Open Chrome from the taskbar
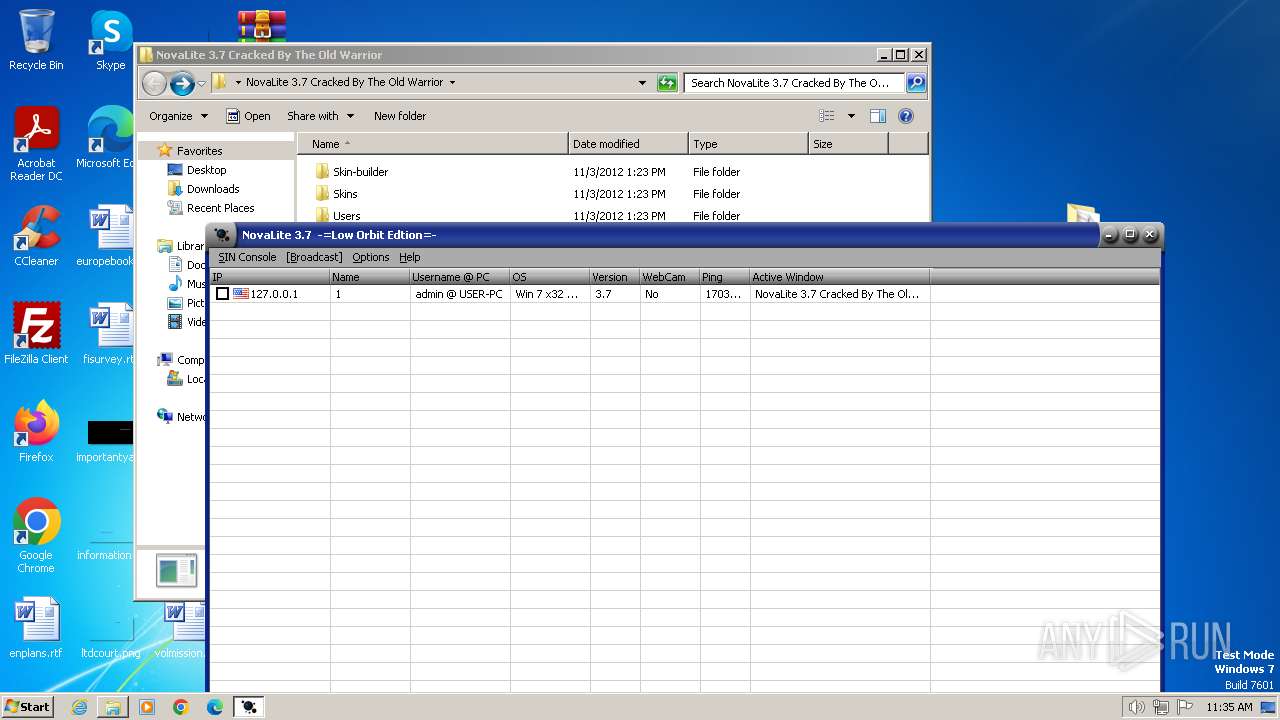1280x720 pixels. coord(181,707)
